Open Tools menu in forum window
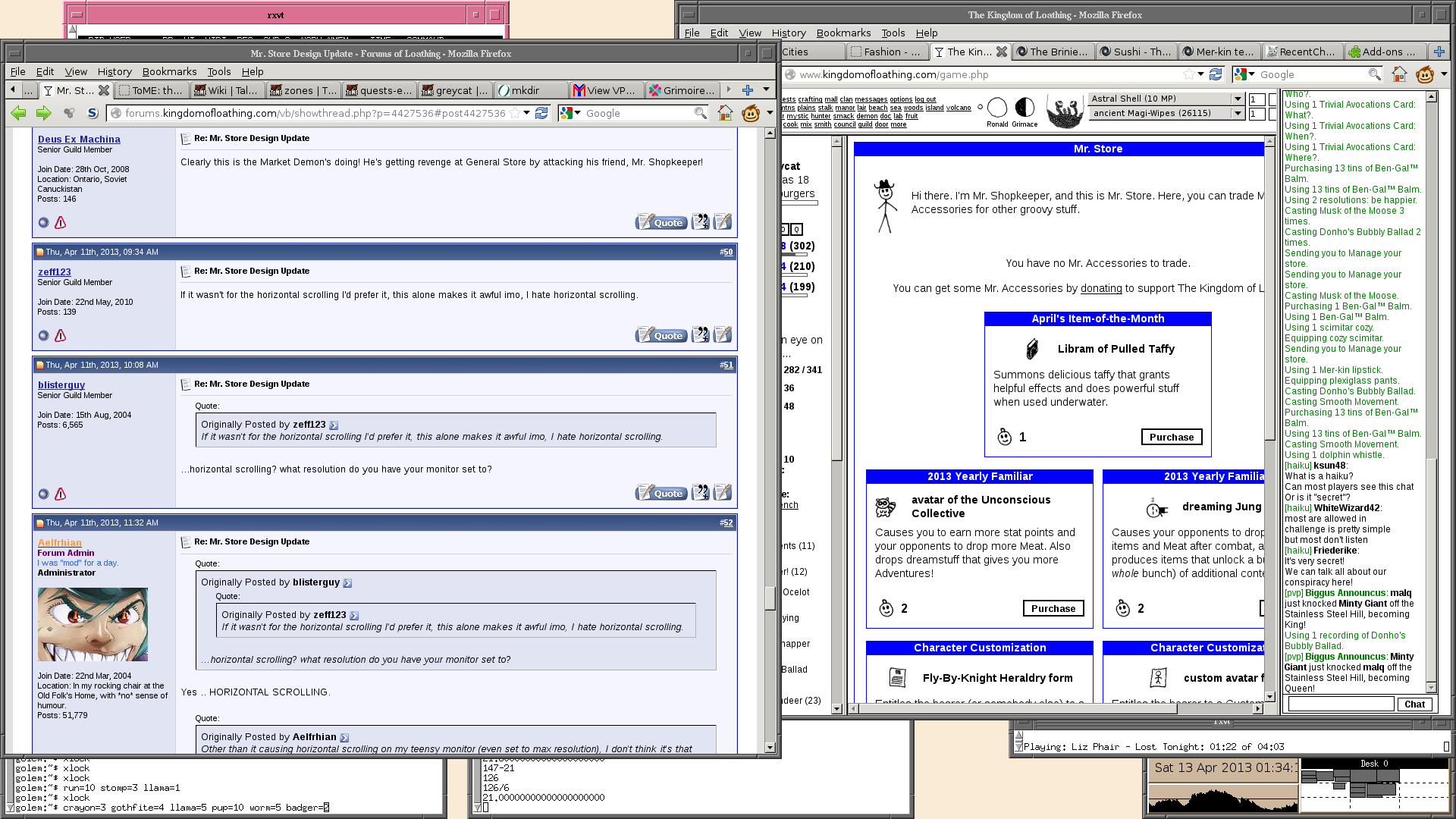This screenshot has width=1456, height=819. [219, 71]
